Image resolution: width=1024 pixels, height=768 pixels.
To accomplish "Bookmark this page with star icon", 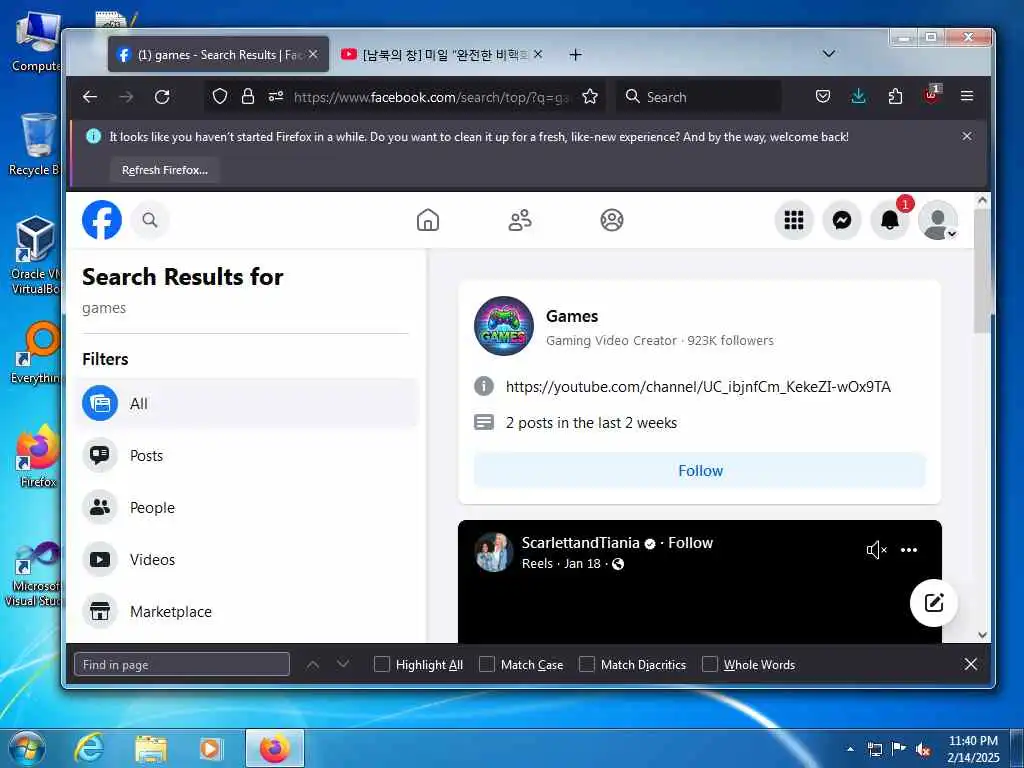I will (x=590, y=97).
